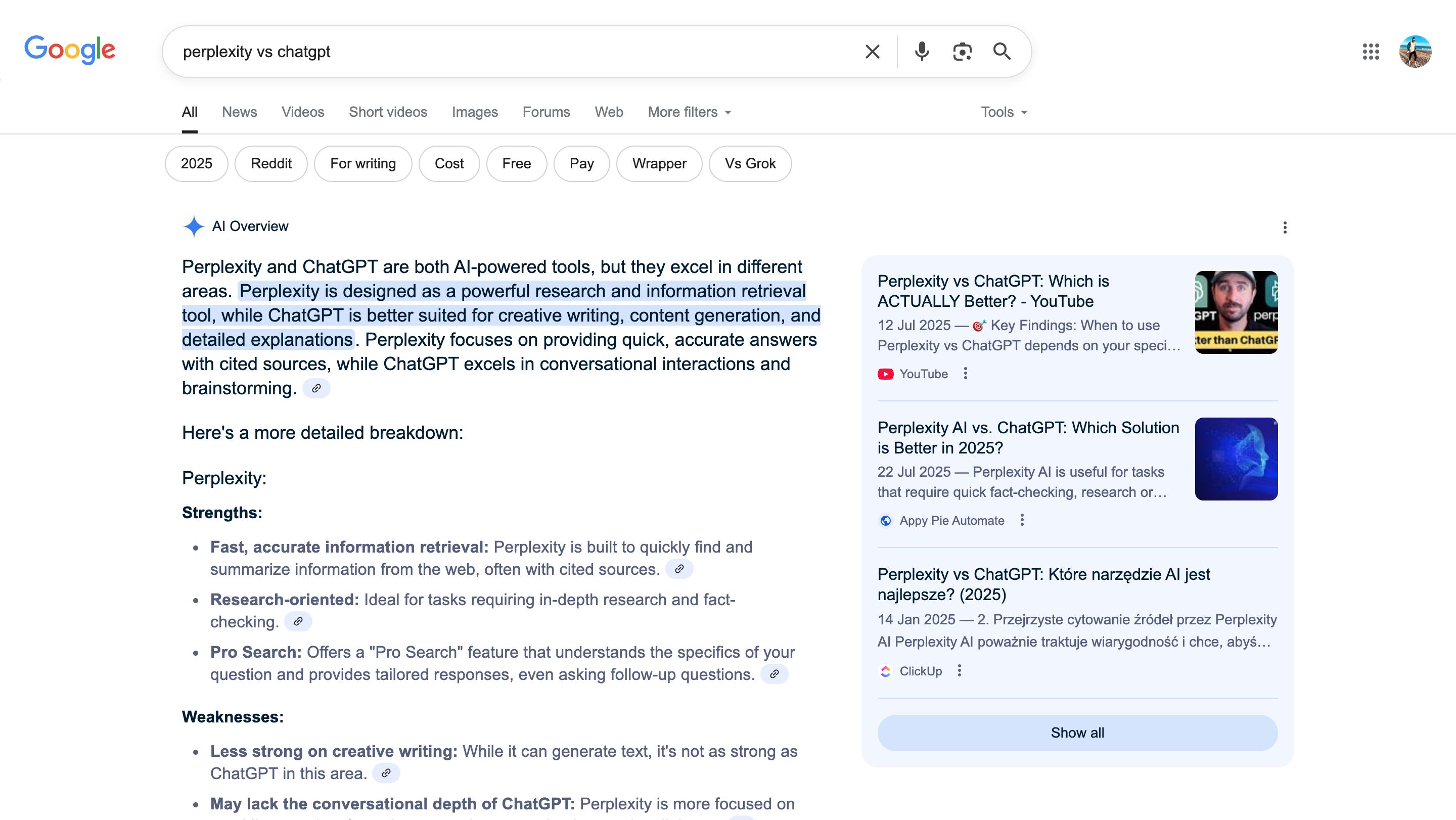This screenshot has width=1456, height=820.
Task: Clear the search box with X icon
Action: (872, 52)
